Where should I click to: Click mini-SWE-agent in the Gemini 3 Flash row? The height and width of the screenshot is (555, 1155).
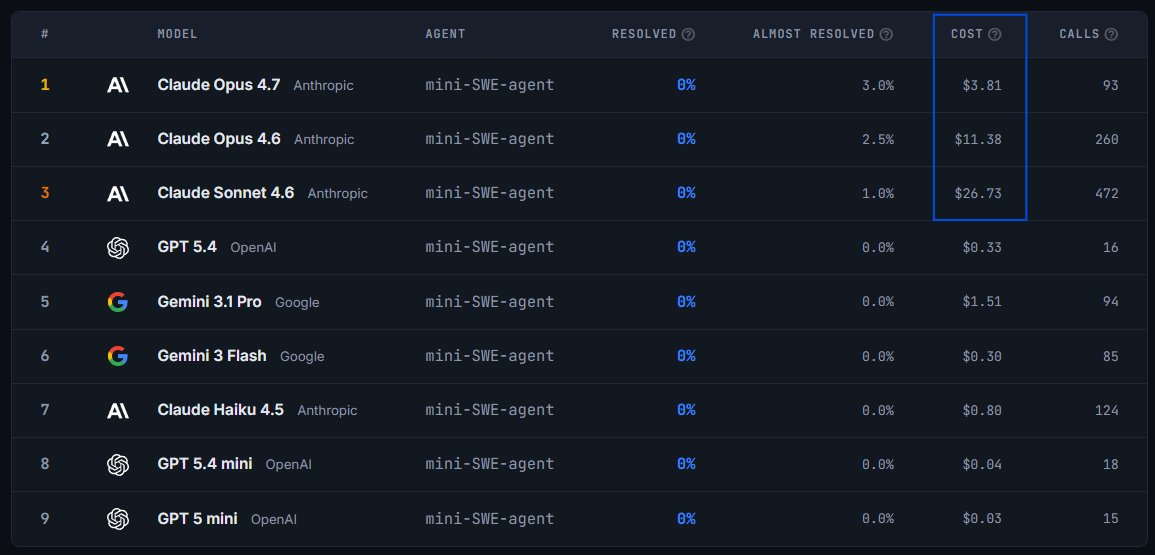490,356
